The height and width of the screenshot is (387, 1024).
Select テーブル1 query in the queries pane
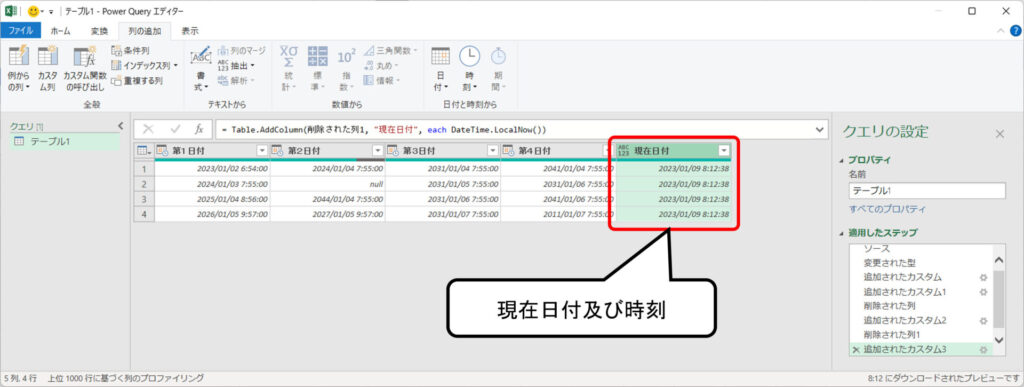coord(65,142)
